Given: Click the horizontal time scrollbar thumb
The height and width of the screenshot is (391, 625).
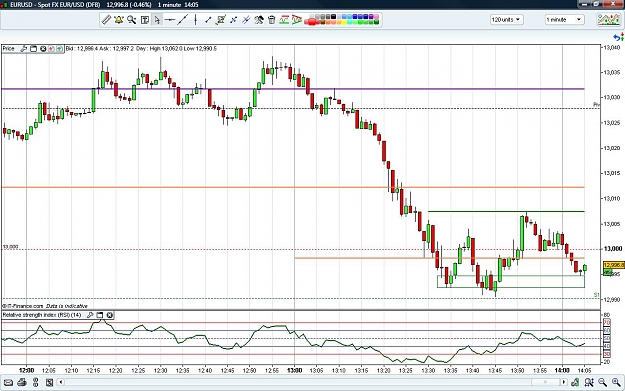Looking at the screenshot, I should point(545,383).
